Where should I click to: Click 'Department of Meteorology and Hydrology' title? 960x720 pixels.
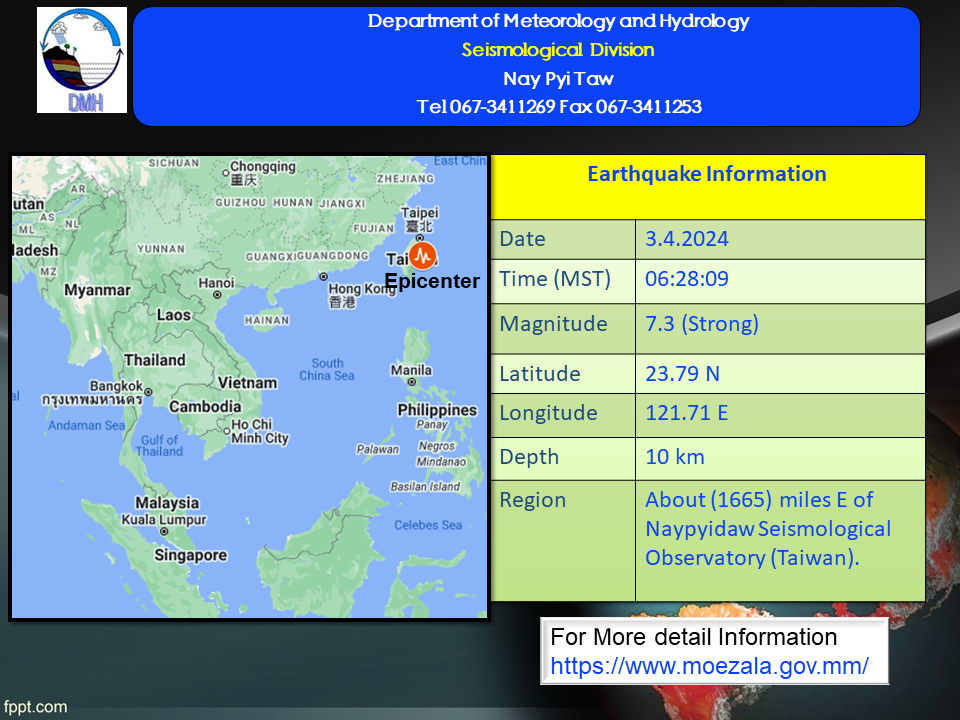tap(558, 21)
